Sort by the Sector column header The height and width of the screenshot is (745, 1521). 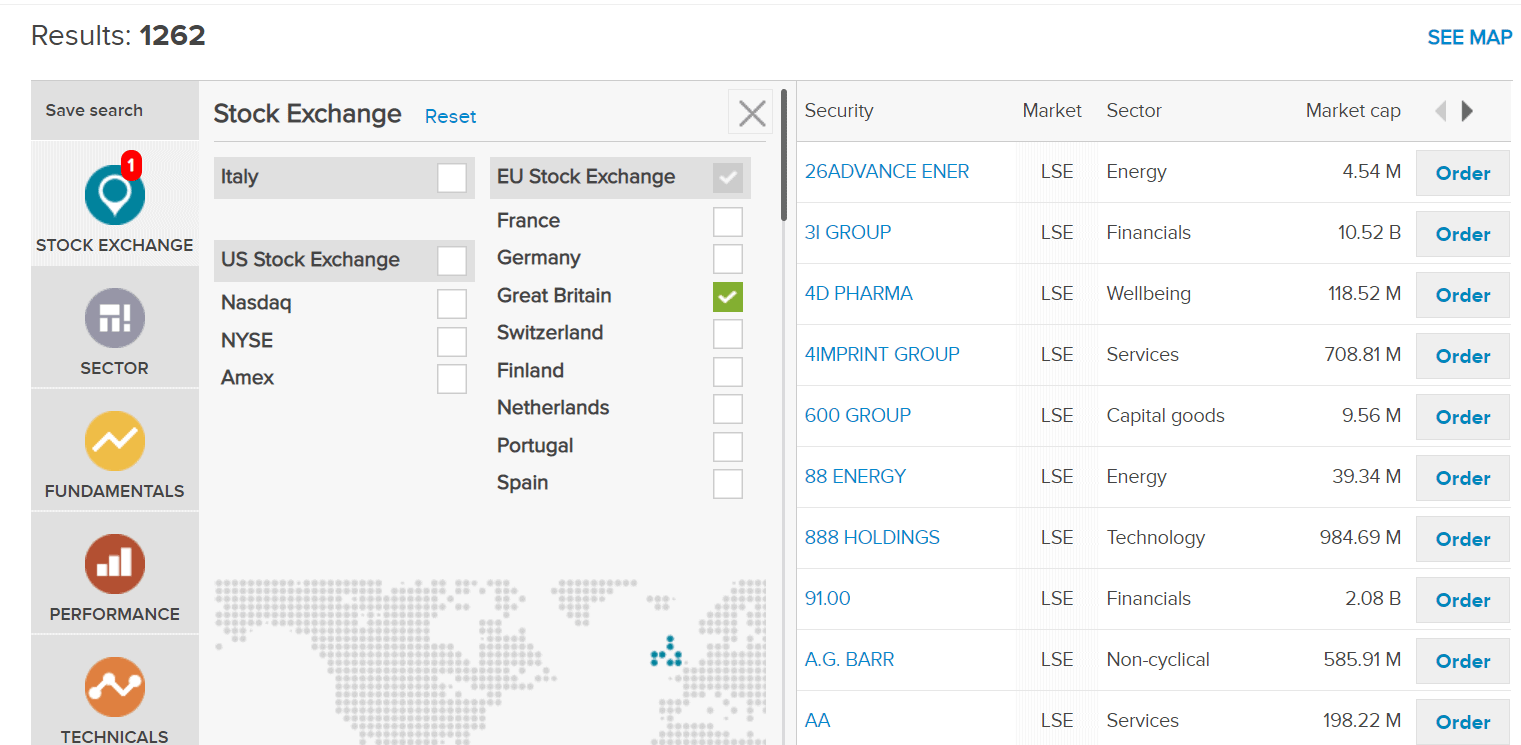click(1134, 111)
